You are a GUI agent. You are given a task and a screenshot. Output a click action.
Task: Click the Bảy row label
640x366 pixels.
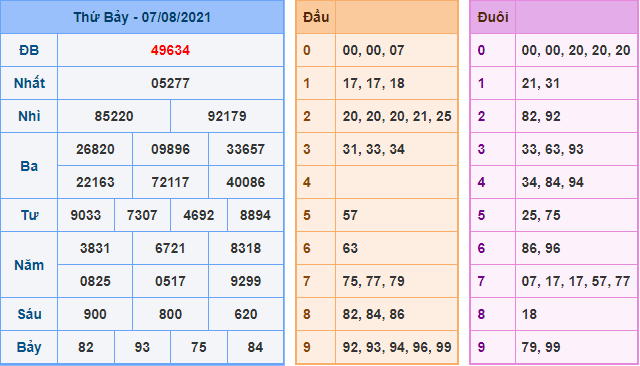point(29,348)
